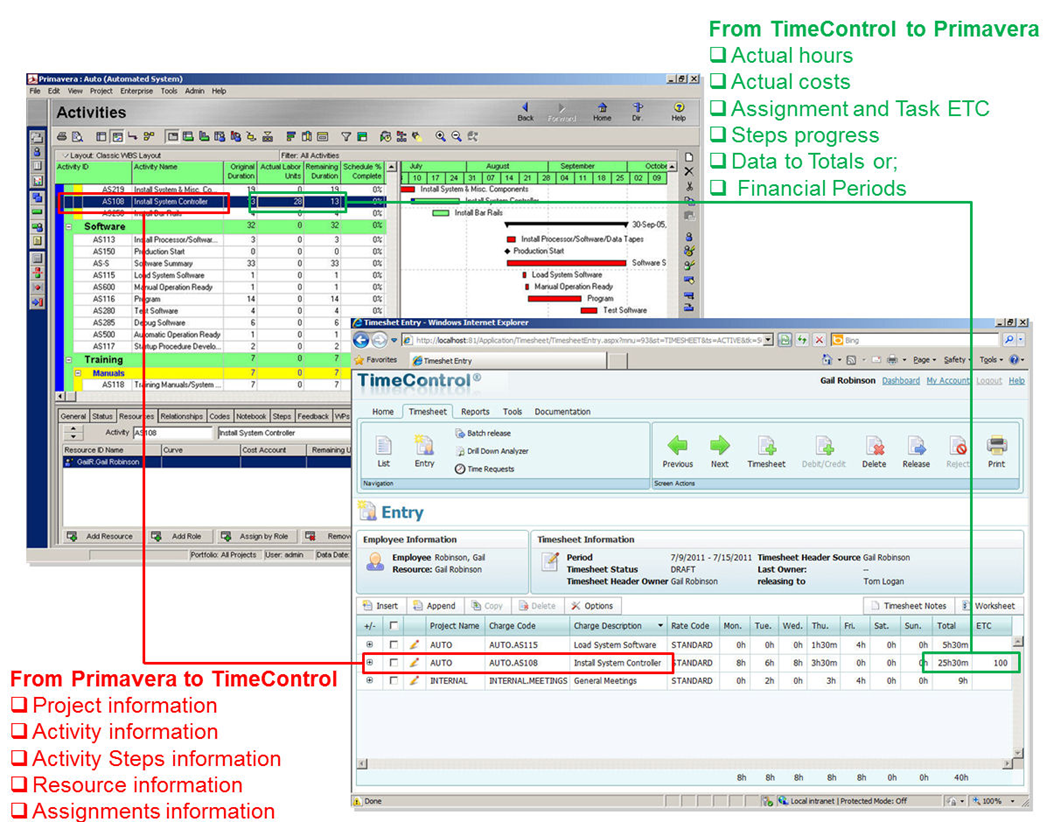
Task: Open the TimeControl Entry navigation icon
Action: tap(425, 452)
